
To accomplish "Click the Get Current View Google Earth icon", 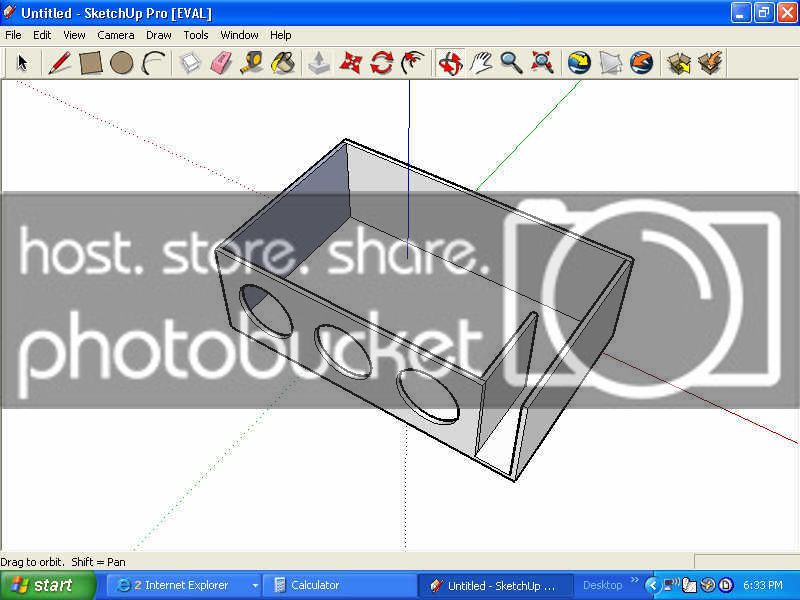I will (x=579, y=63).
